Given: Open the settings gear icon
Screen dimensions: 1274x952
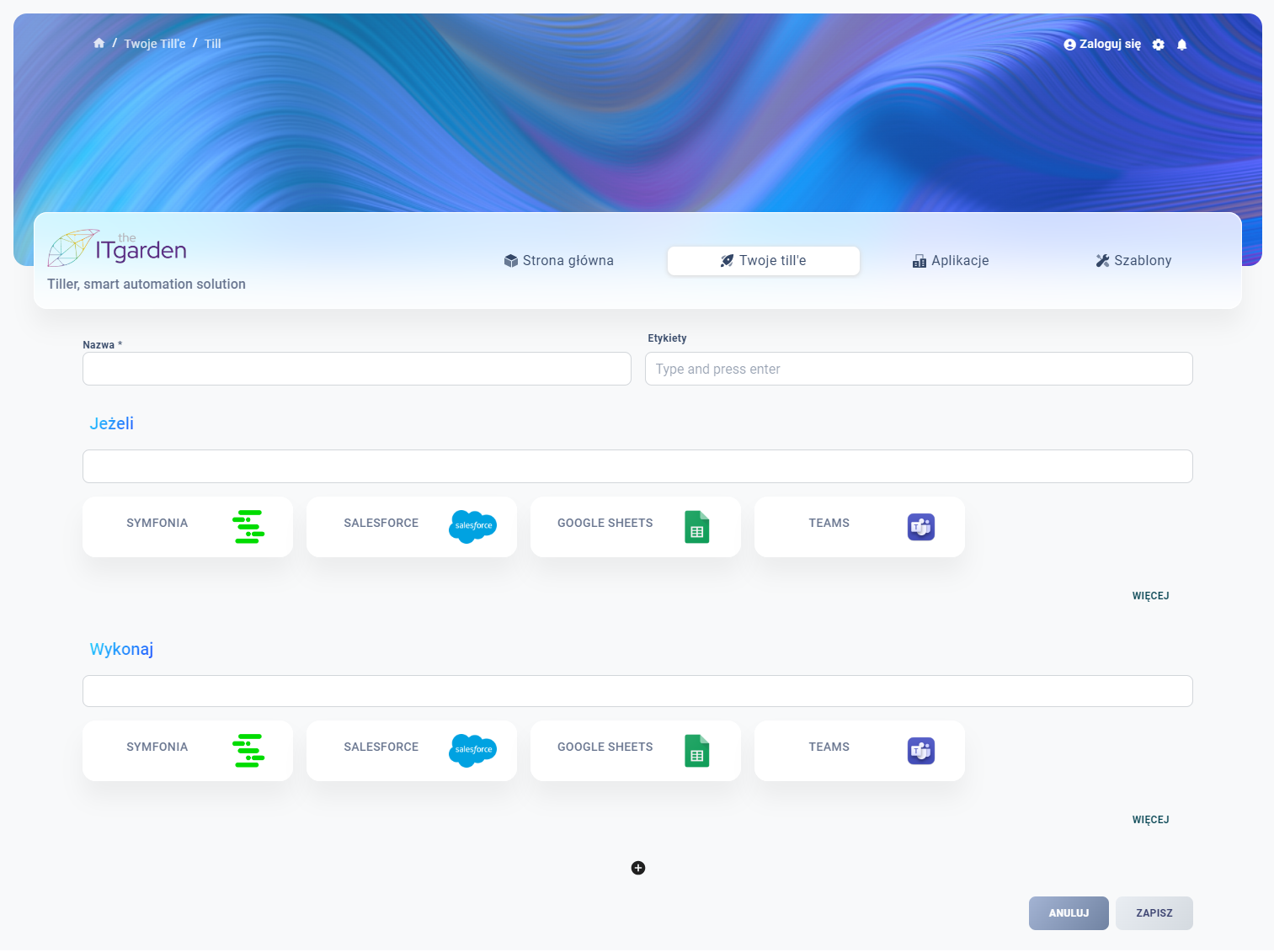Looking at the screenshot, I should [x=1159, y=45].
